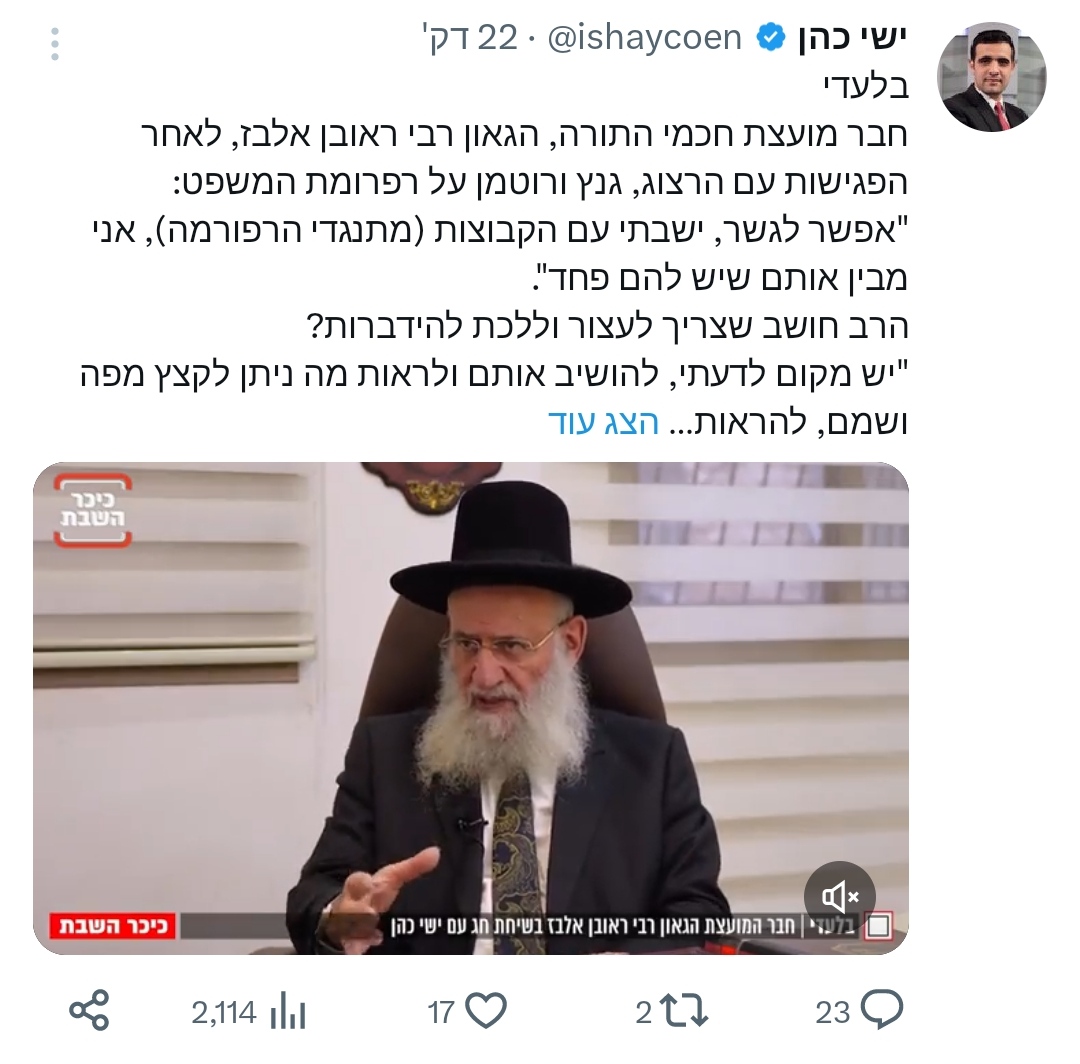Screen dimensions: 1080x1064
Task: Click the blue verified badge
Action: (771, 37)
